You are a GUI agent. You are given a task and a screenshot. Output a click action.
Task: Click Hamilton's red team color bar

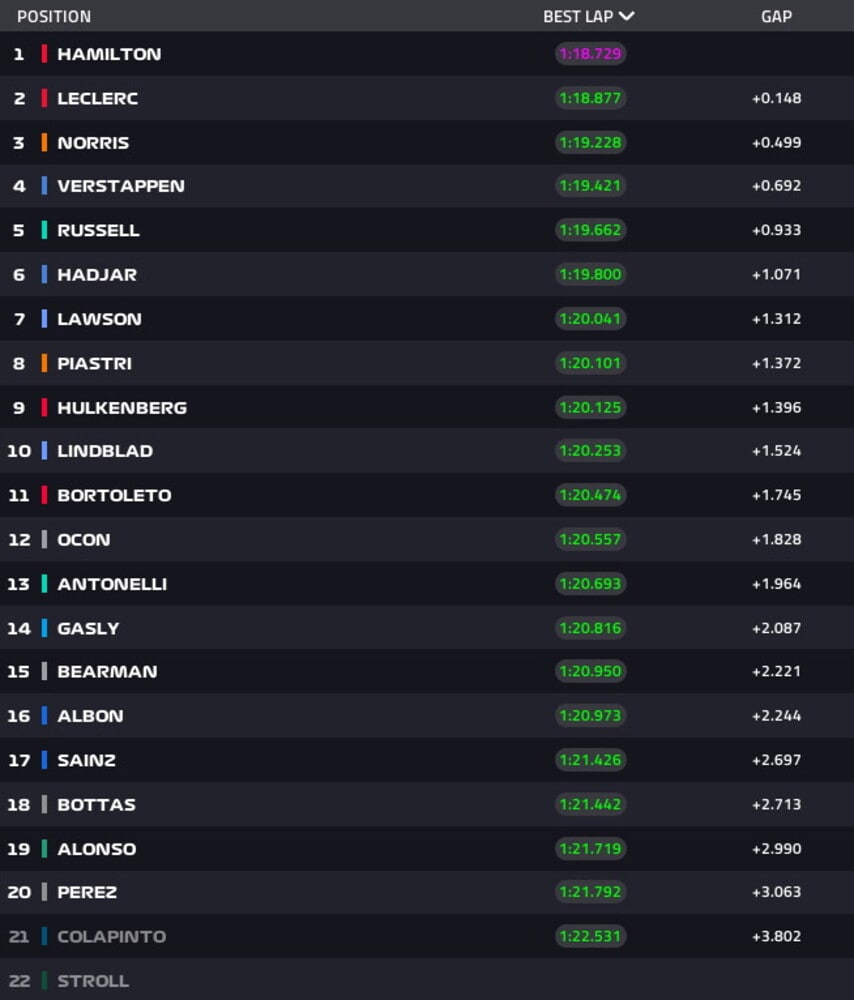[44, 54]
